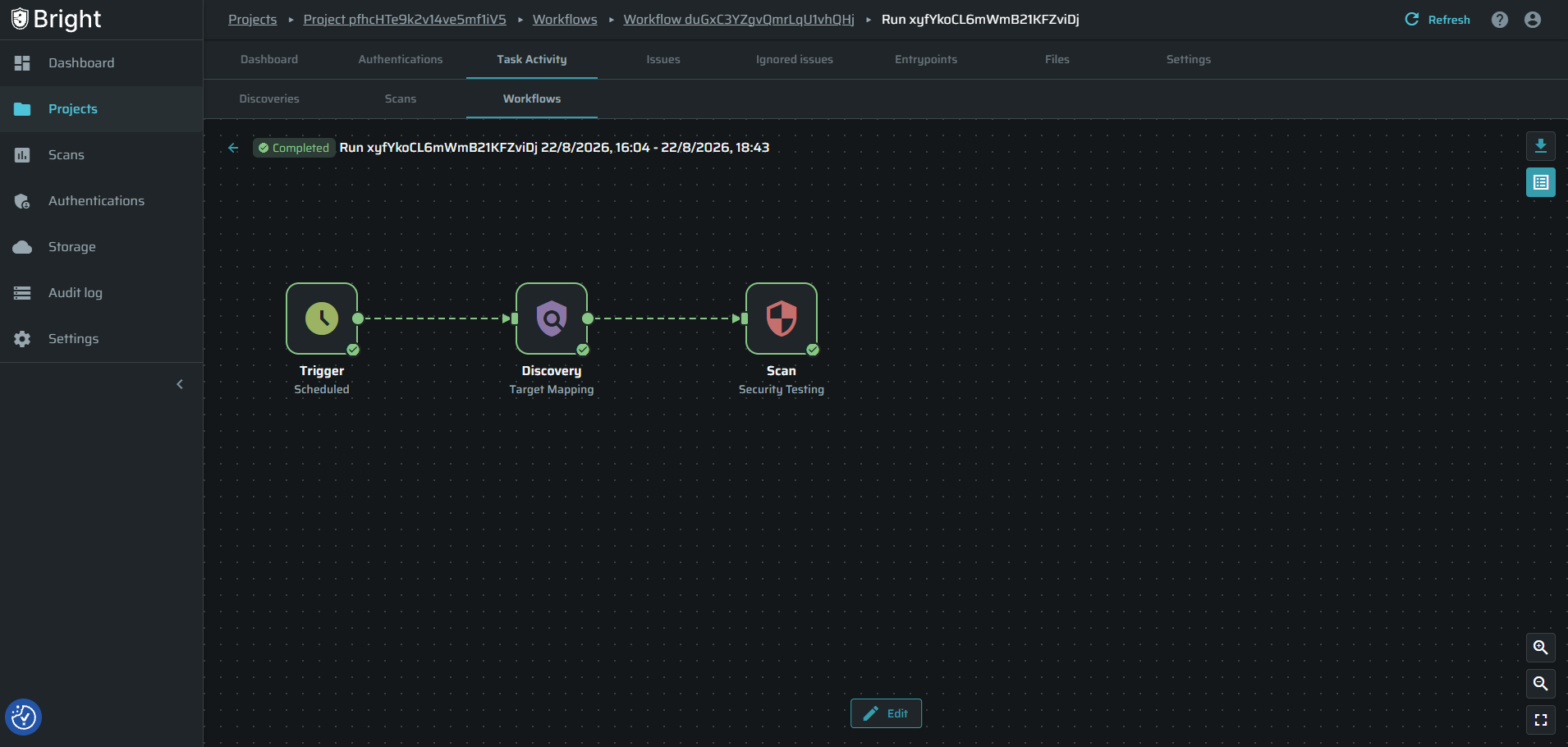Click the back arrow next to Completed
This screenshot has width=1568, height=747.
tap(233, 148)
